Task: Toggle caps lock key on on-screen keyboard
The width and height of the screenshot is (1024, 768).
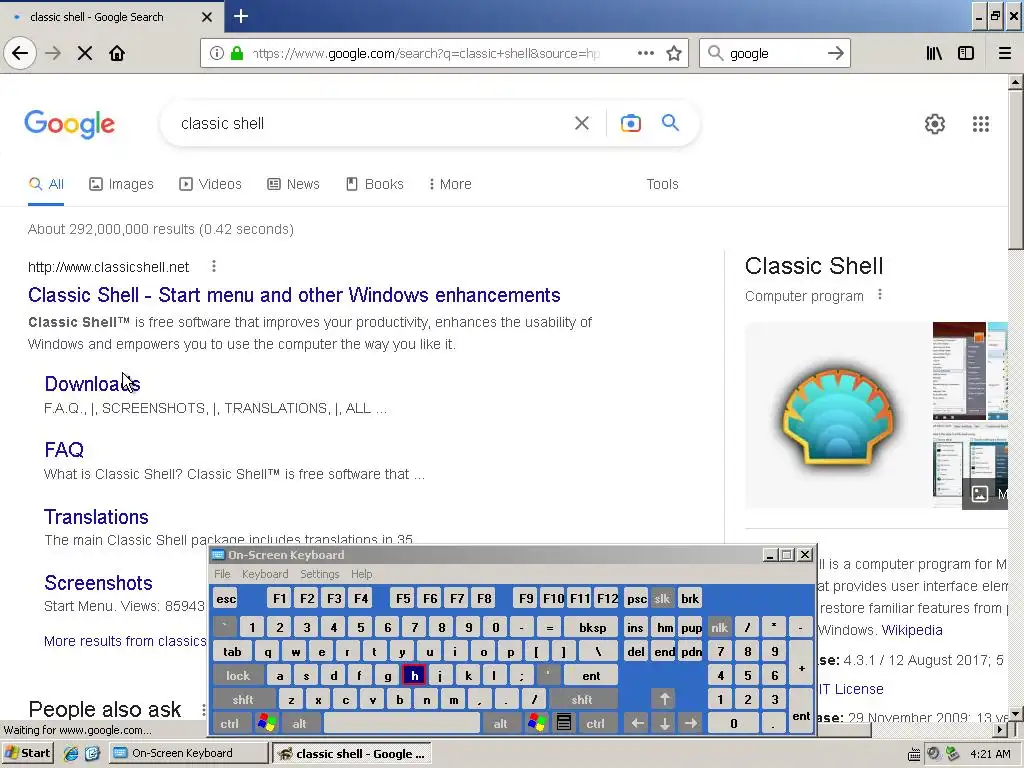Action: click(238, 676)
